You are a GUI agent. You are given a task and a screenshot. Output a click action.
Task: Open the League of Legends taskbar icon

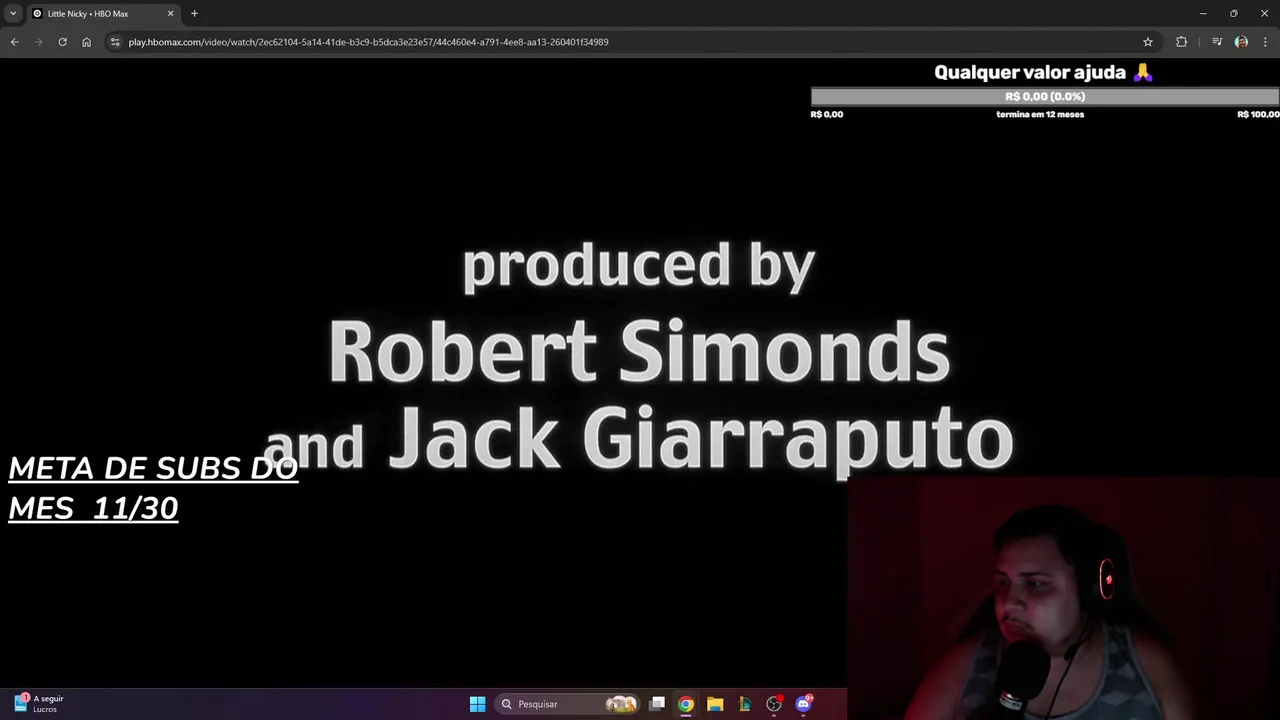click(744, 704)
